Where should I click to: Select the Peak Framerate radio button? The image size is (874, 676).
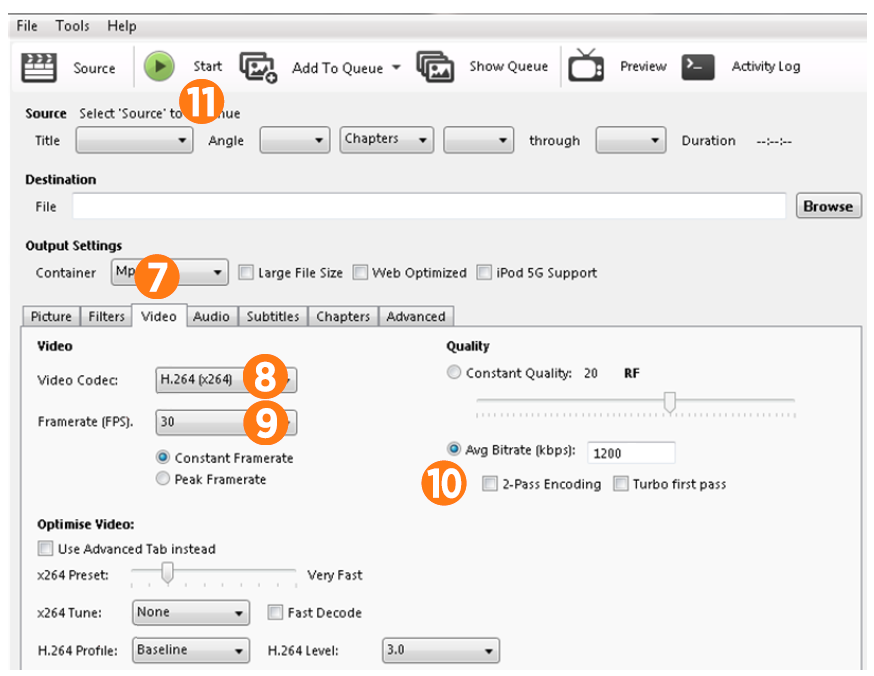click(x=163, y=479)
